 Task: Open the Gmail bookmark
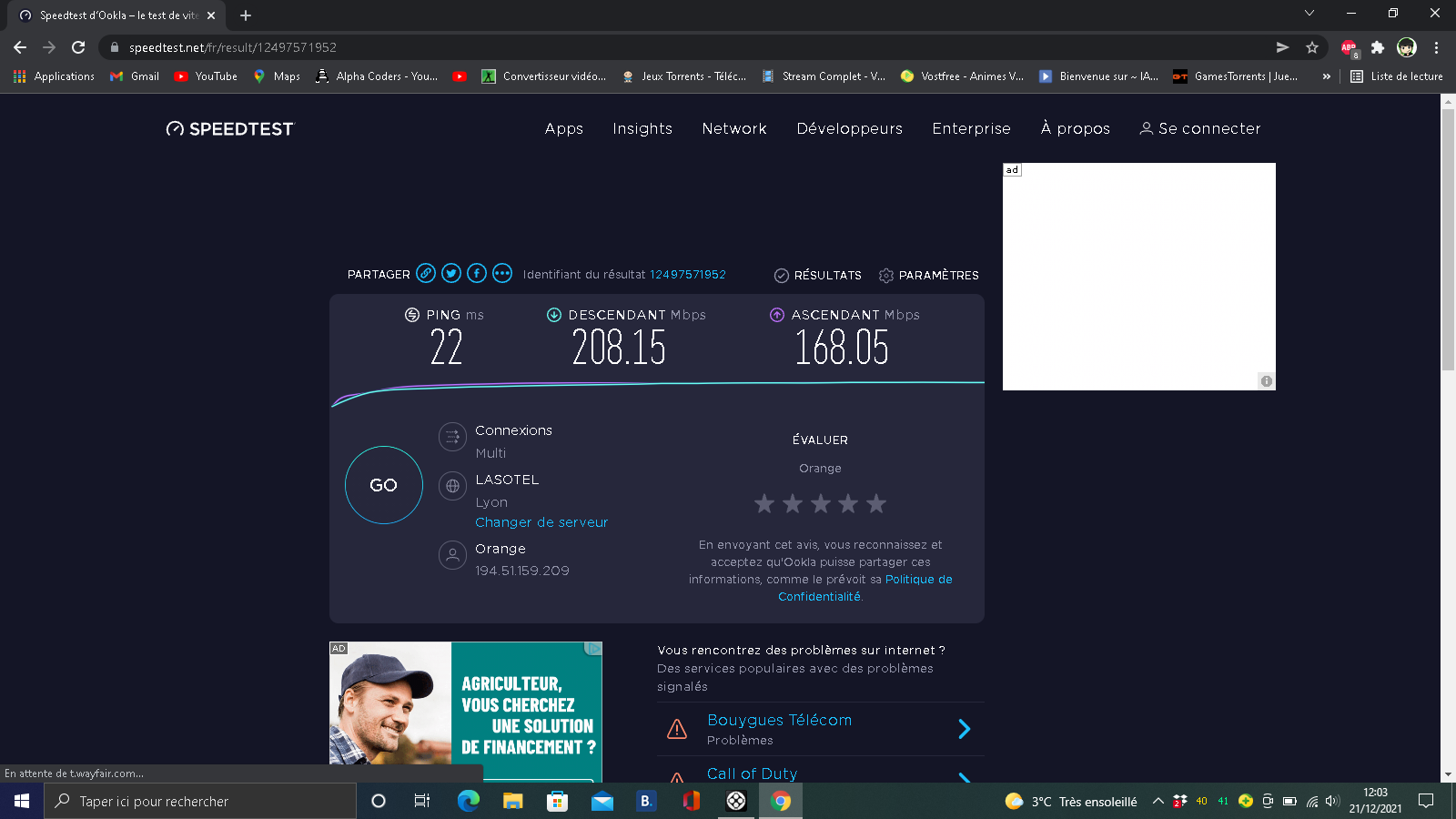pyautogui.click(x=135, y=76)
